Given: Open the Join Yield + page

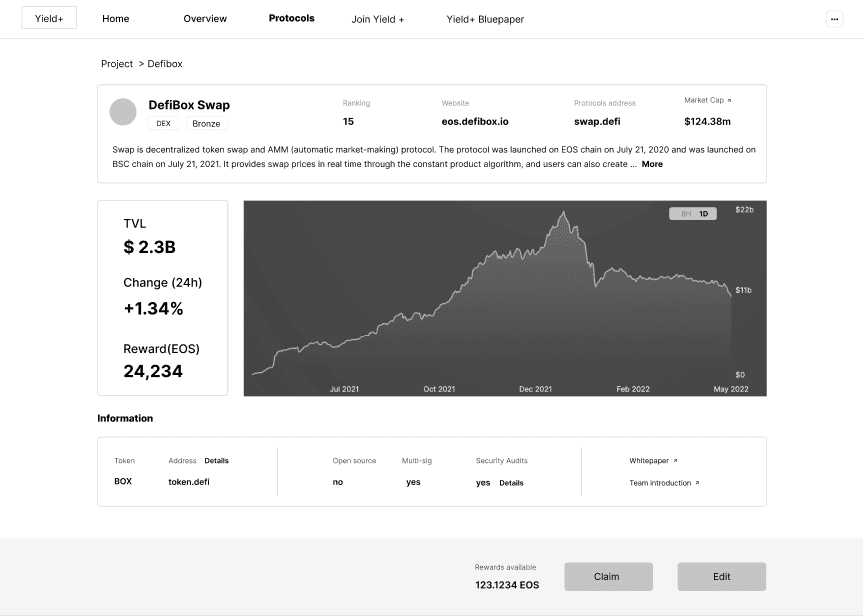Looking at the screenshot, I should [x=378, y=19].
